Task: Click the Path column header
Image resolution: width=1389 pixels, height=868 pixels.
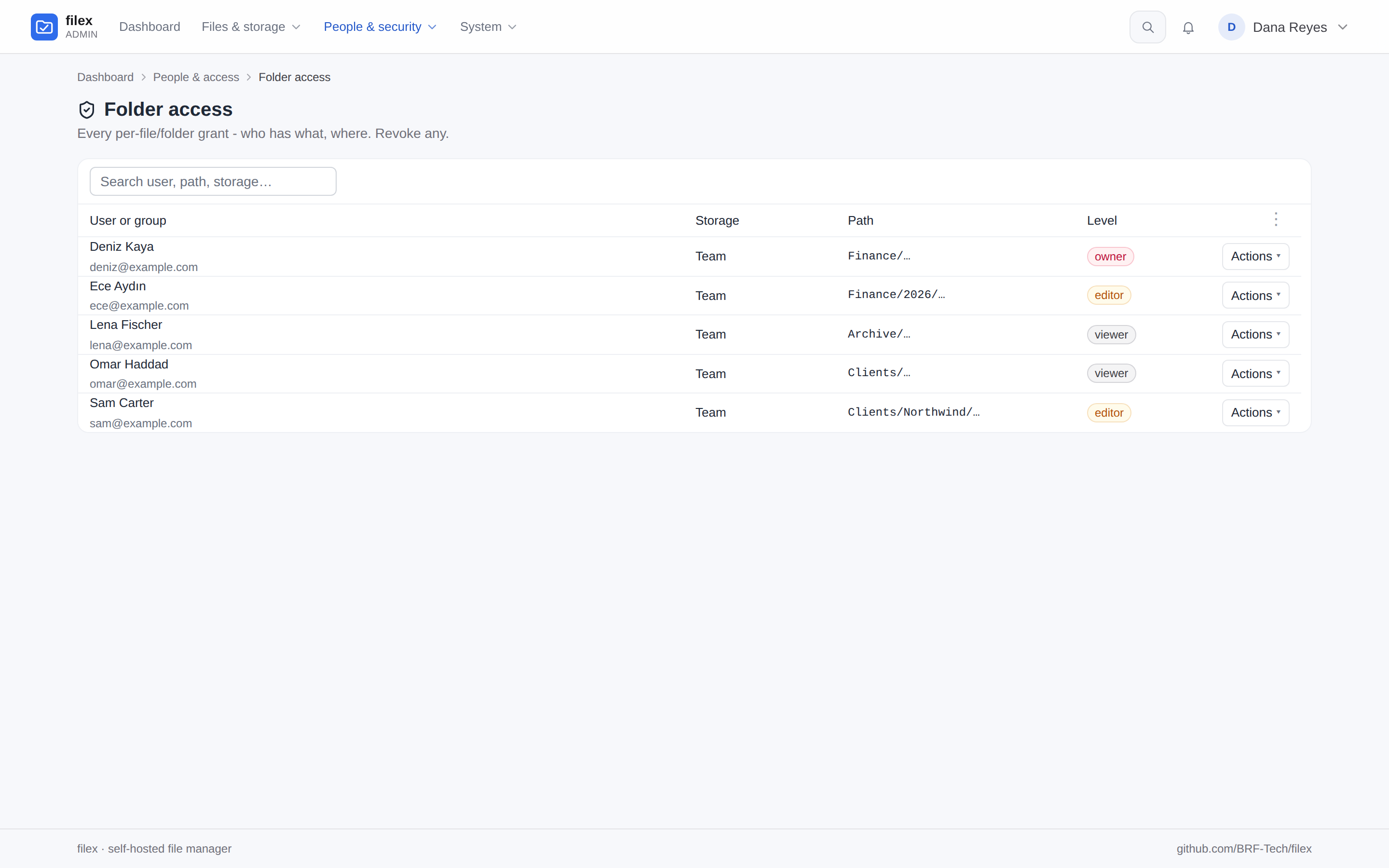Action: click(x=860, y=220)
